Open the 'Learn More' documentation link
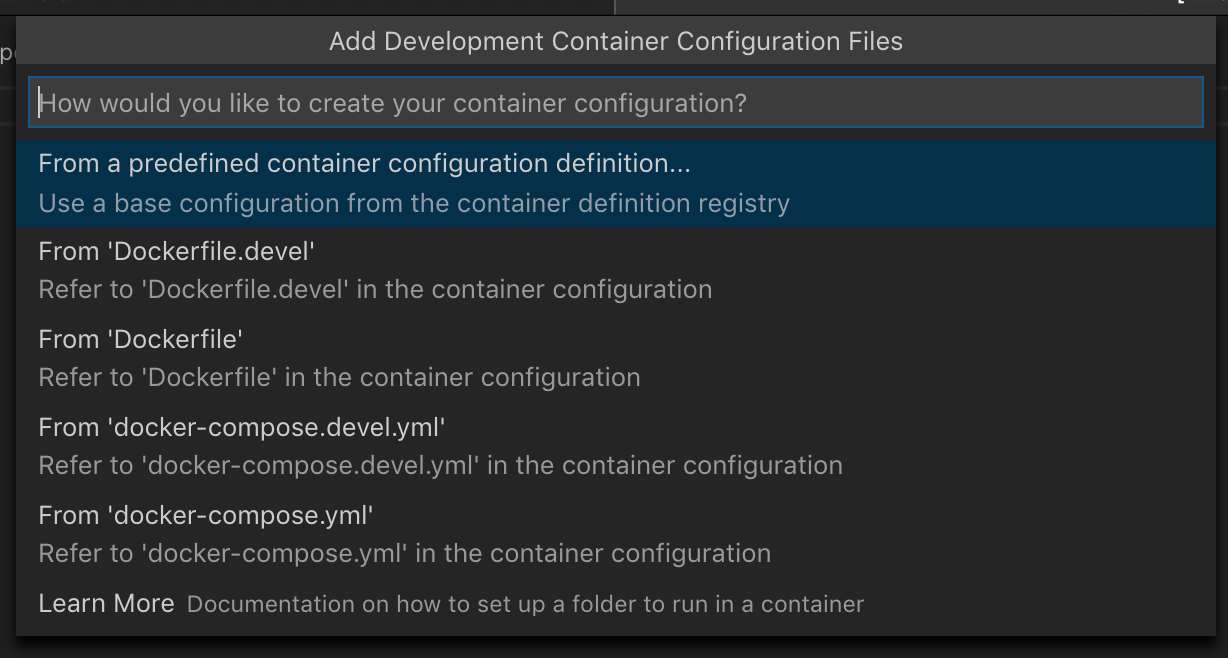 tap(105, 603)
